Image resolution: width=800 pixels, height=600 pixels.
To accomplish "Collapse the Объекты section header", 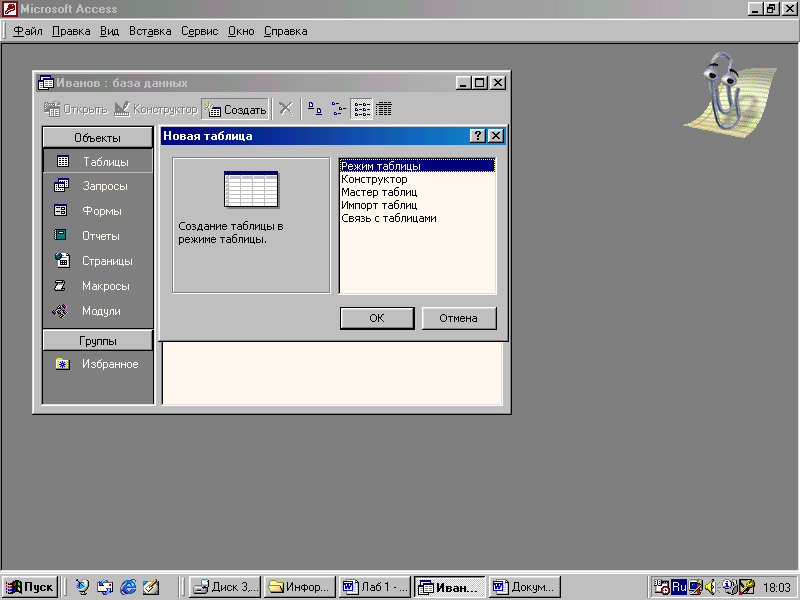I will tap(97, 138).
